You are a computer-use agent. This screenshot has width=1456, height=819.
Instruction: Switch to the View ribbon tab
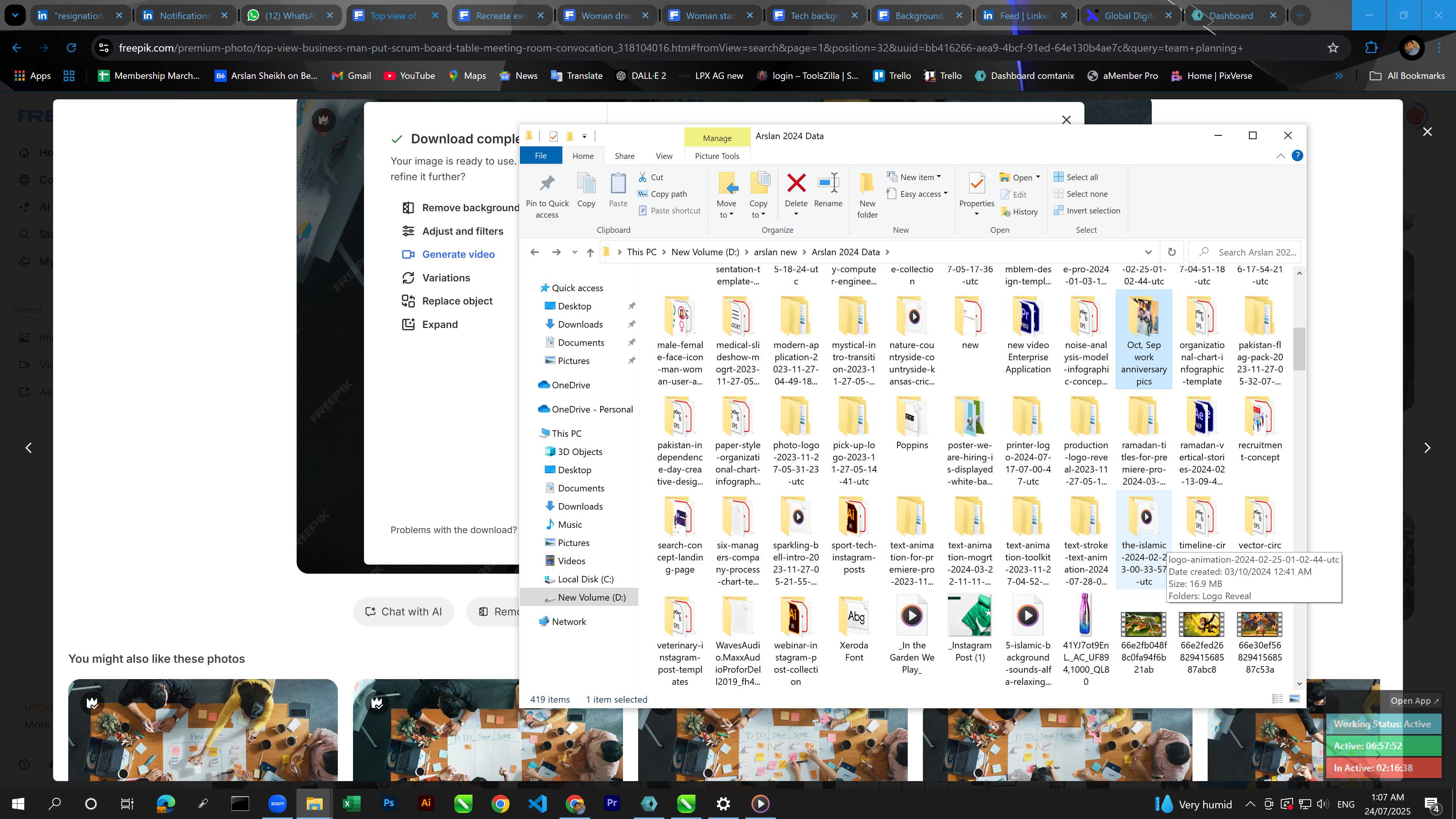pos(664,156)
